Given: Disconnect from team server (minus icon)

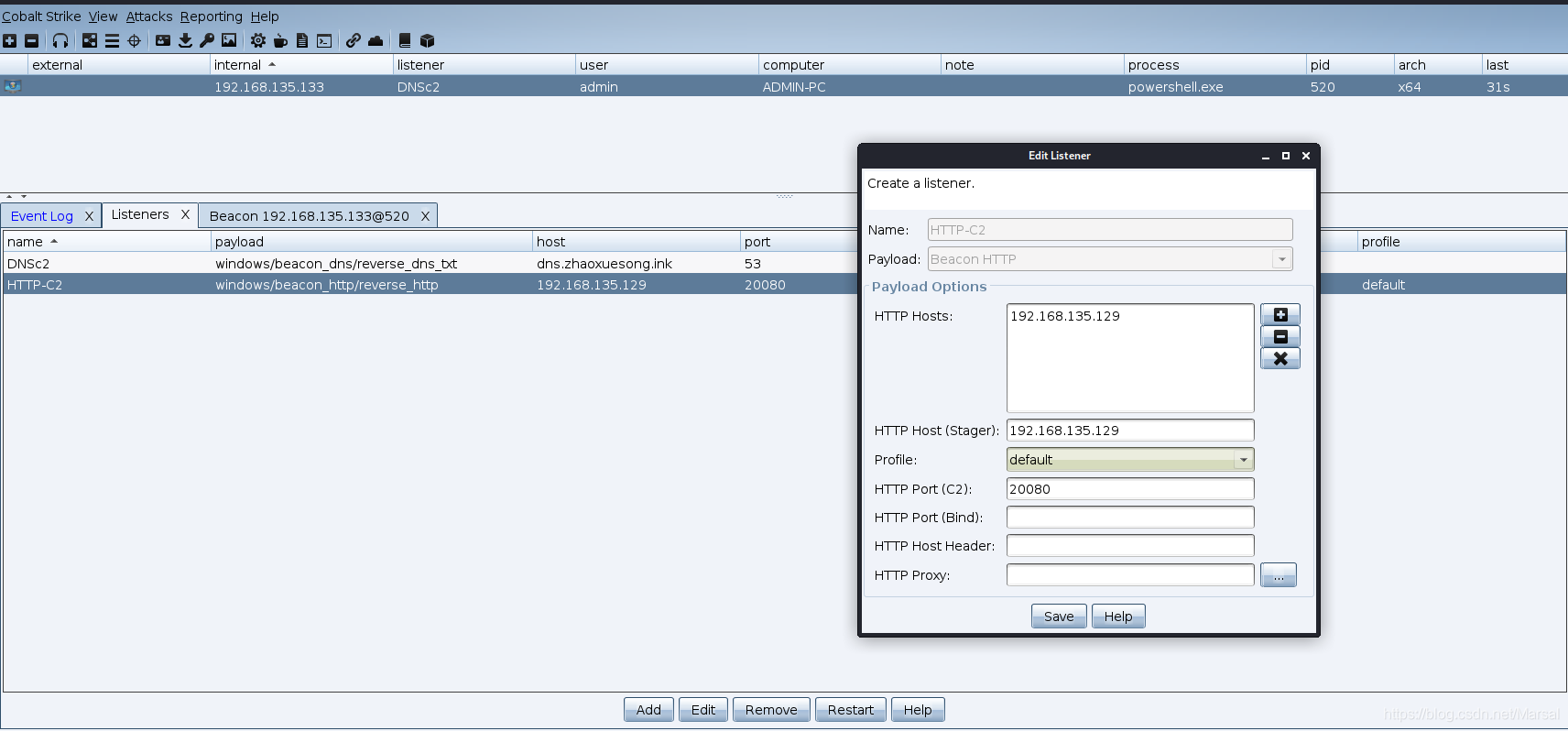Looking at the screenshot, I should (32, 40).
